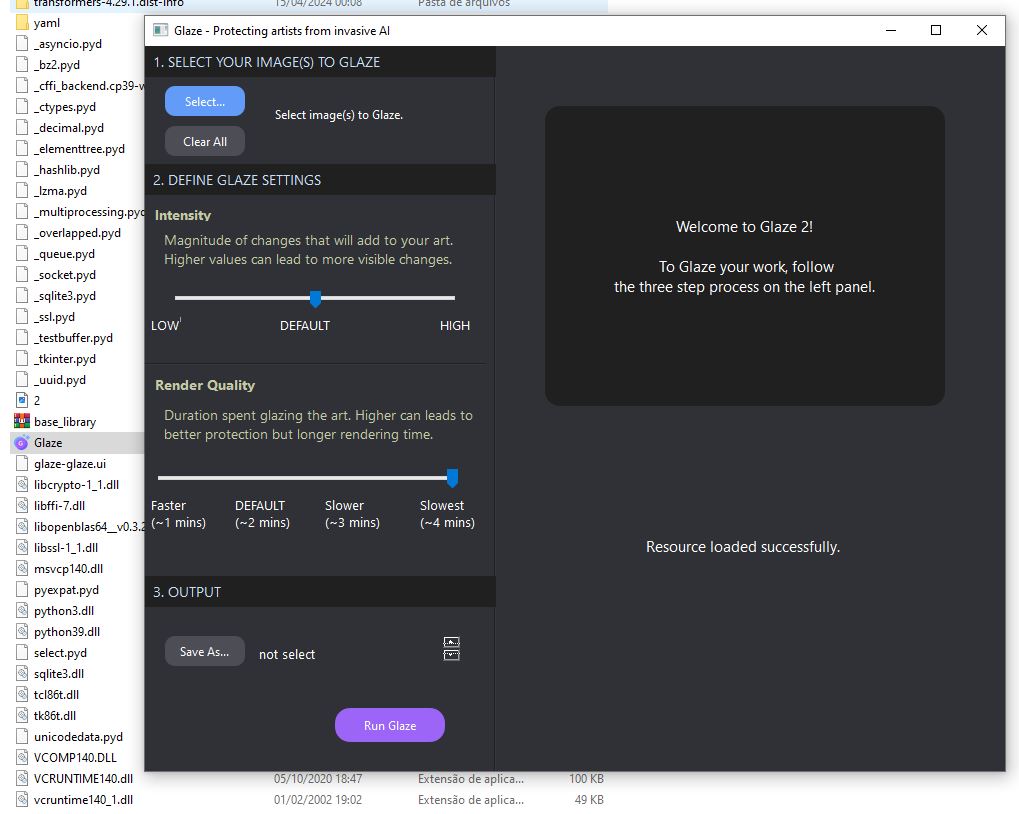1019x814 pixels.
Task: Click the VCOMP140.DLL file icon
Action: (x=21, y=757)
